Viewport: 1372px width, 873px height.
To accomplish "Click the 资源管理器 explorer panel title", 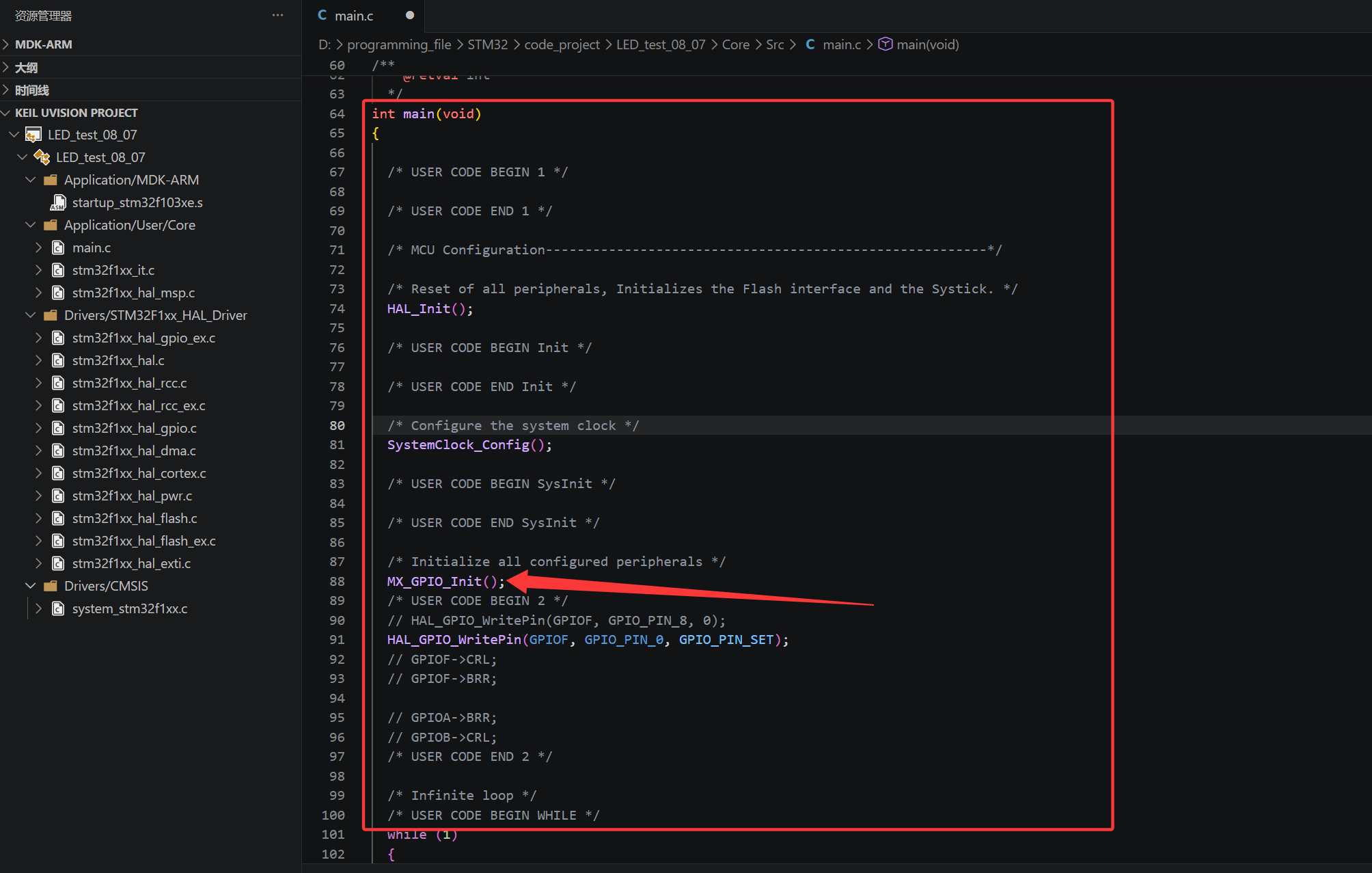I will (x=43, y=15).
